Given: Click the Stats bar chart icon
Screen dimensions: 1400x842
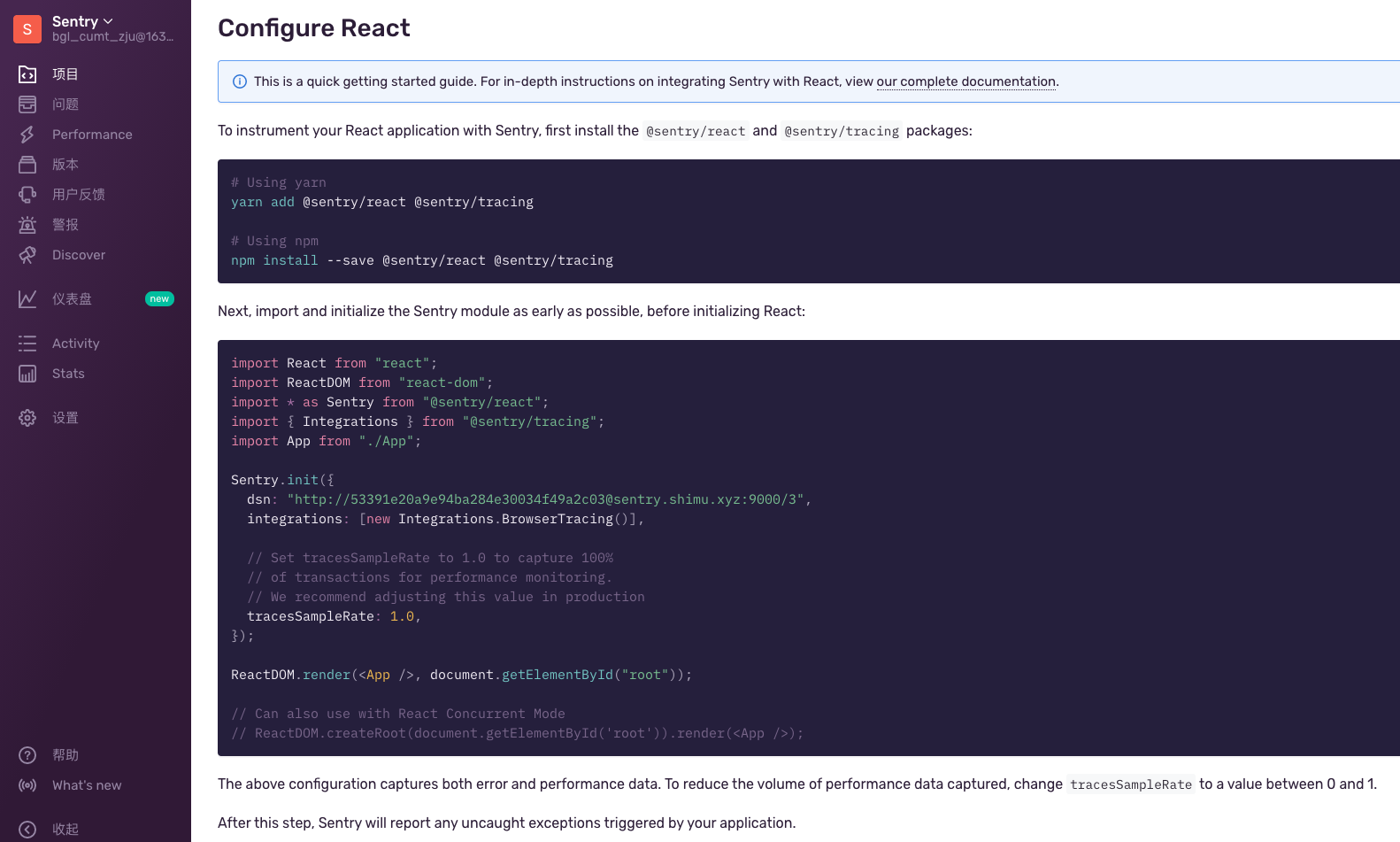Looking at the screenshot, I should [x=27, y=374].
